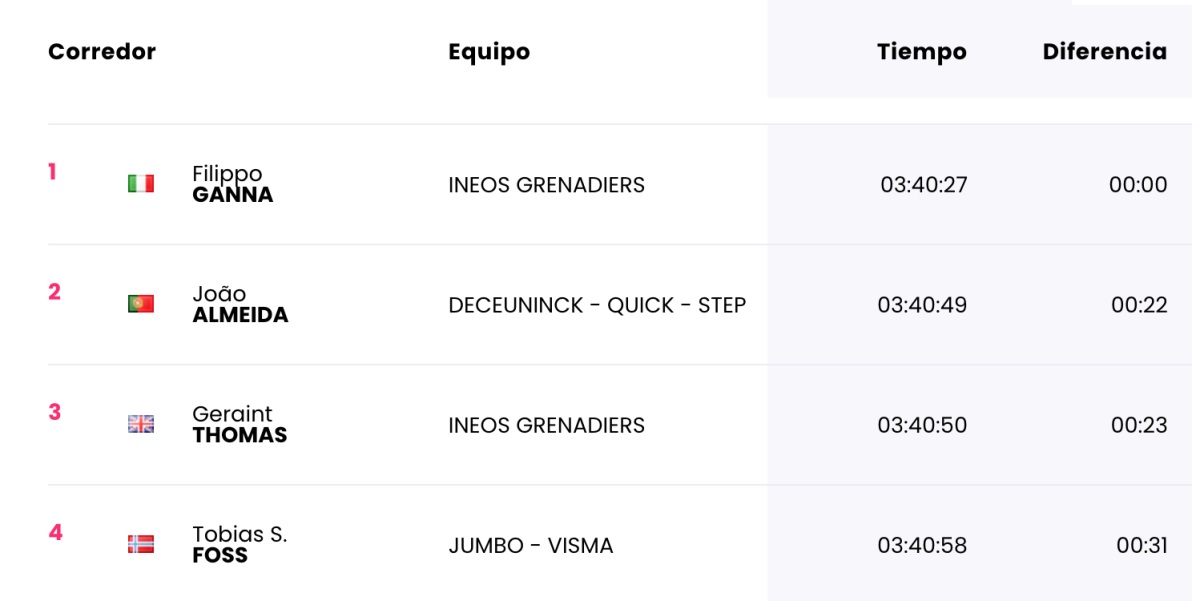Click the time 03:40:27 for Ganna
The height and width of the screenshot is (601, 1200).
pos(924,185)
